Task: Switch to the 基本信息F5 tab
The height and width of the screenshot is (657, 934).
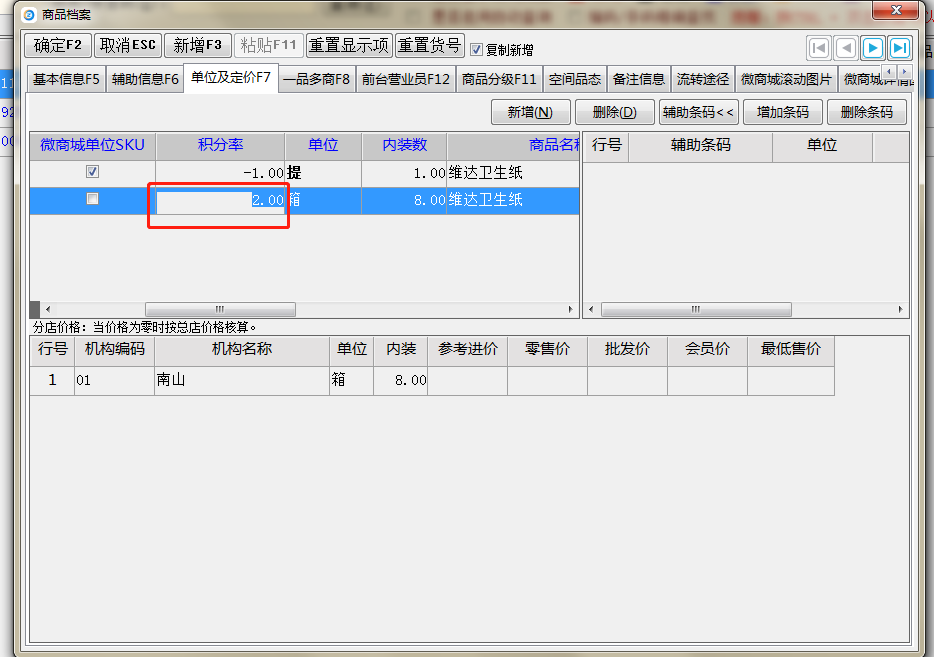Action: click(x=66, y=79)
